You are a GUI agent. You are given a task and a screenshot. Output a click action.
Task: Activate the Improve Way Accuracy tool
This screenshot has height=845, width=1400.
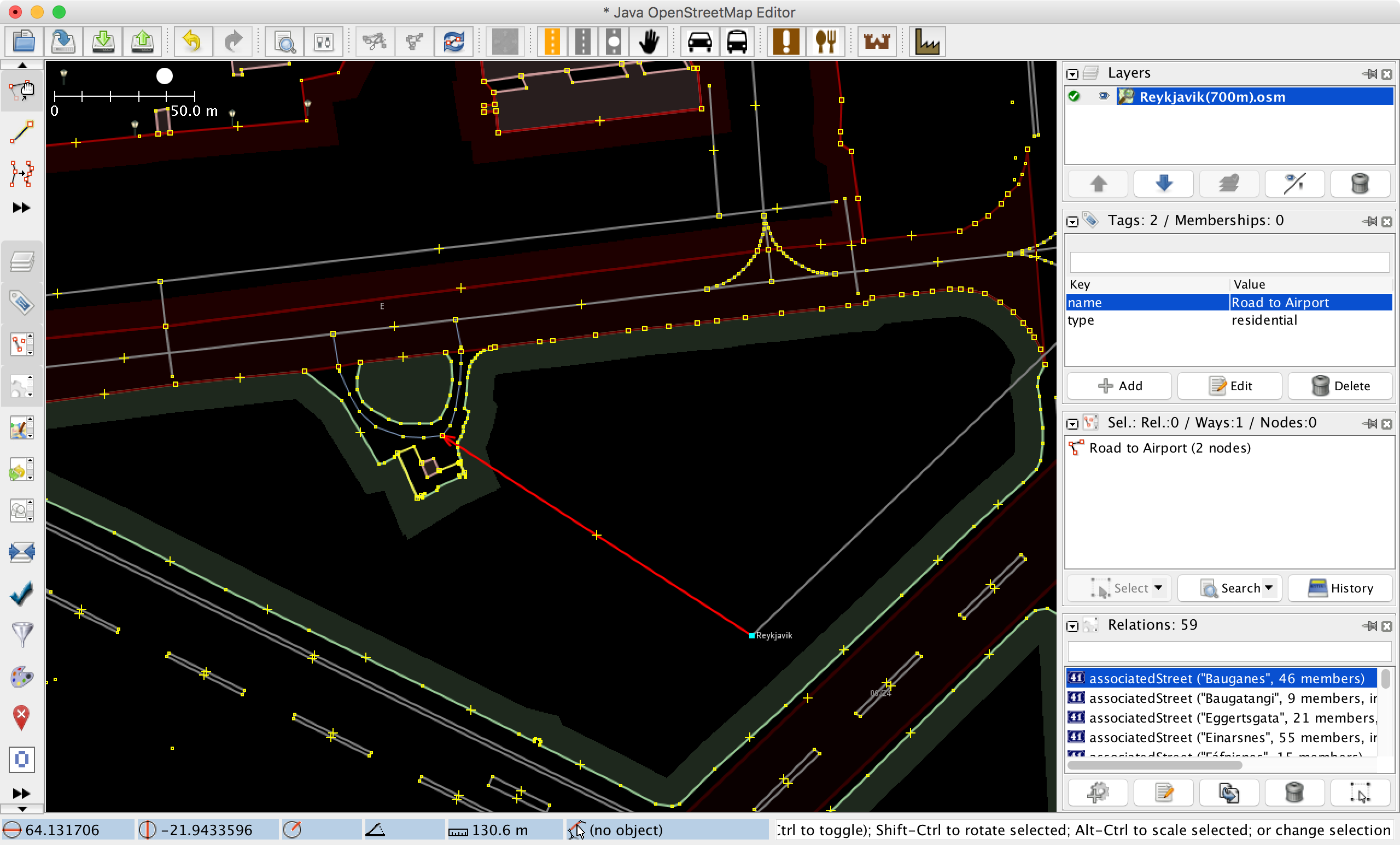click(21, 173)
